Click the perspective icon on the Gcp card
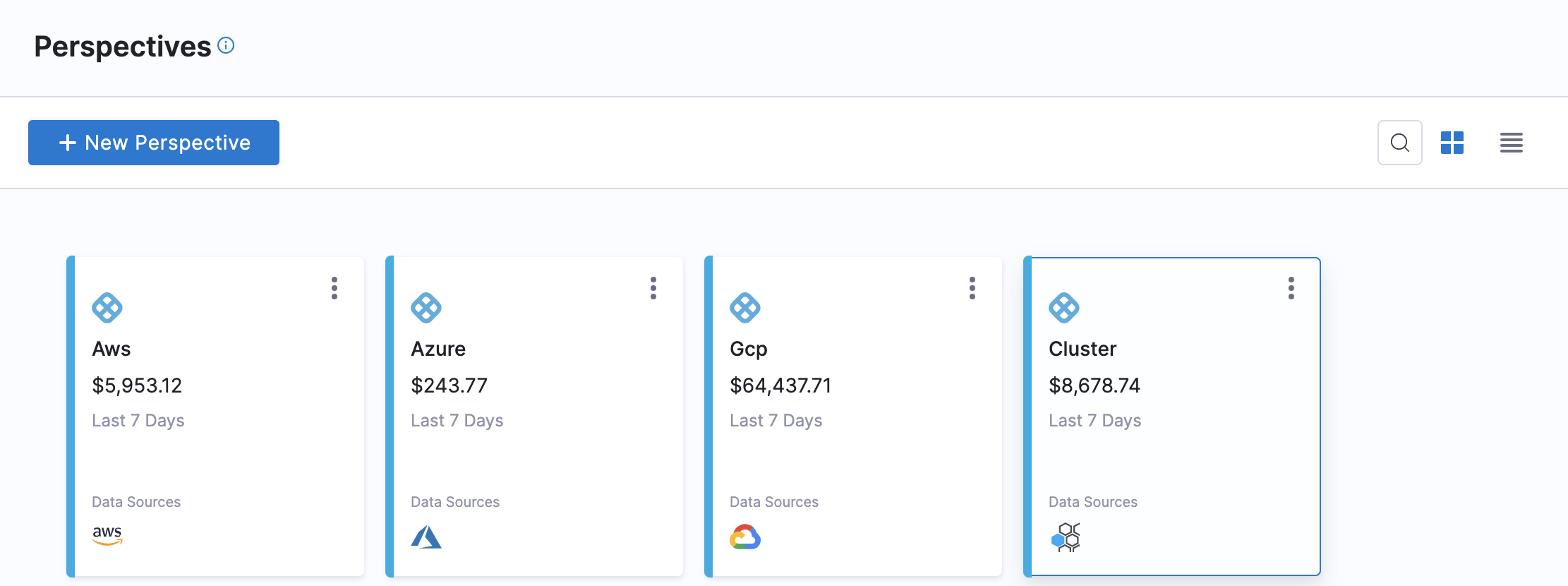This screenshot has height=586, width=1568. coord(745,308)
